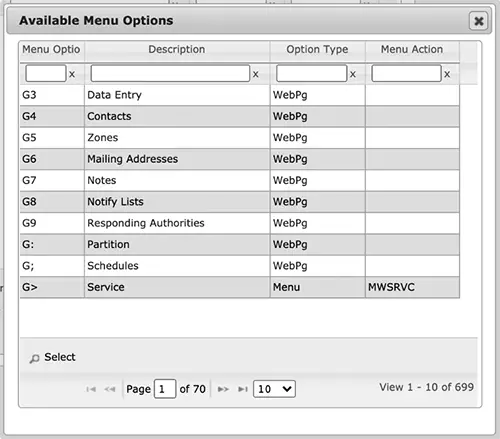Screen dimensions: 500x439
Task: Select the Zones description cell
Action: coord(177,138)
